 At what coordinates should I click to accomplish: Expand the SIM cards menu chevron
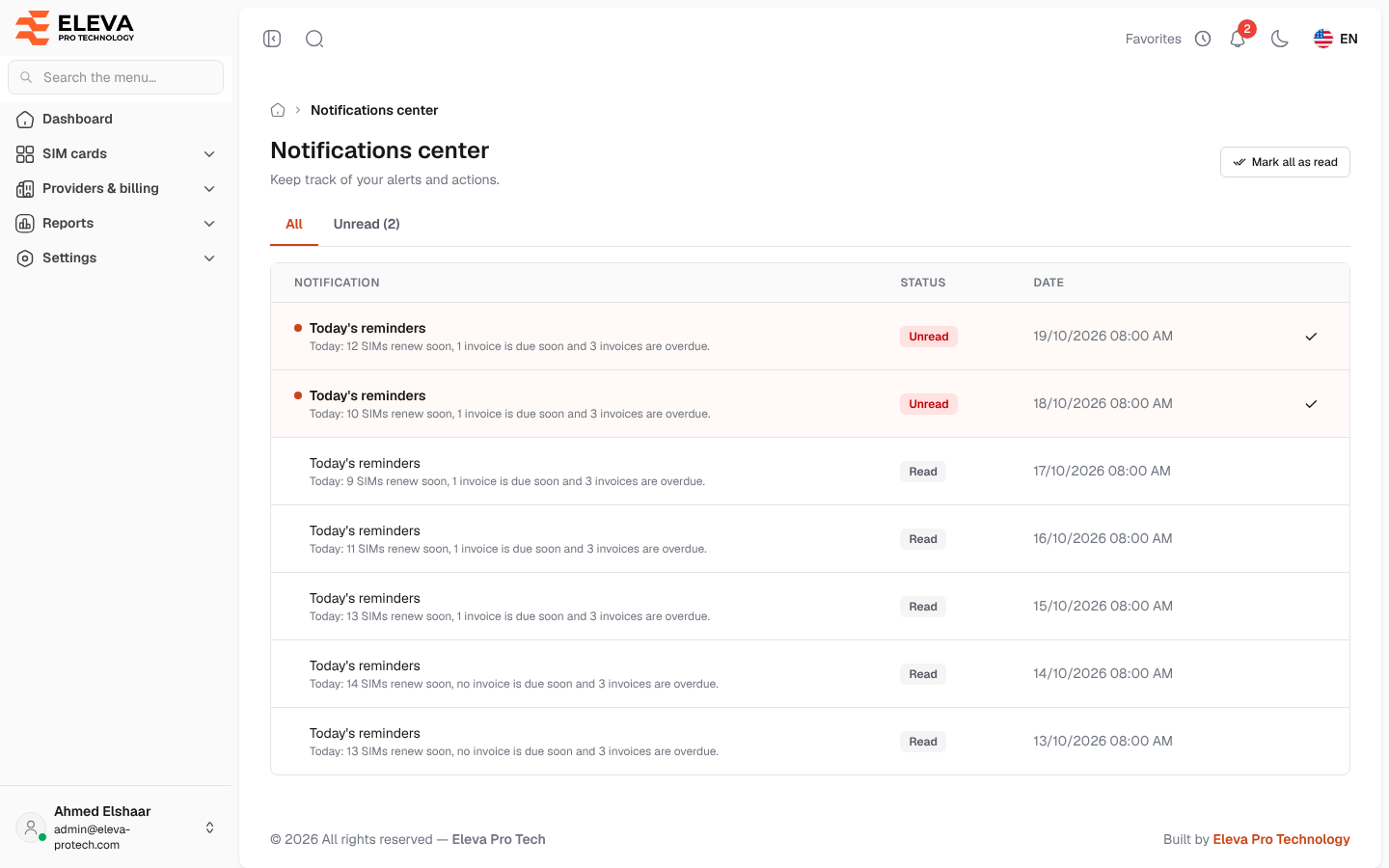coord(209,154)
